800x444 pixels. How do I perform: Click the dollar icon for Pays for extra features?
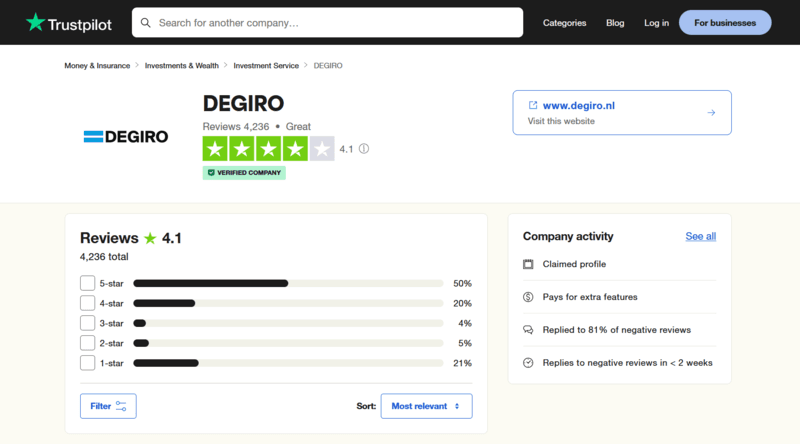point(528,297)
